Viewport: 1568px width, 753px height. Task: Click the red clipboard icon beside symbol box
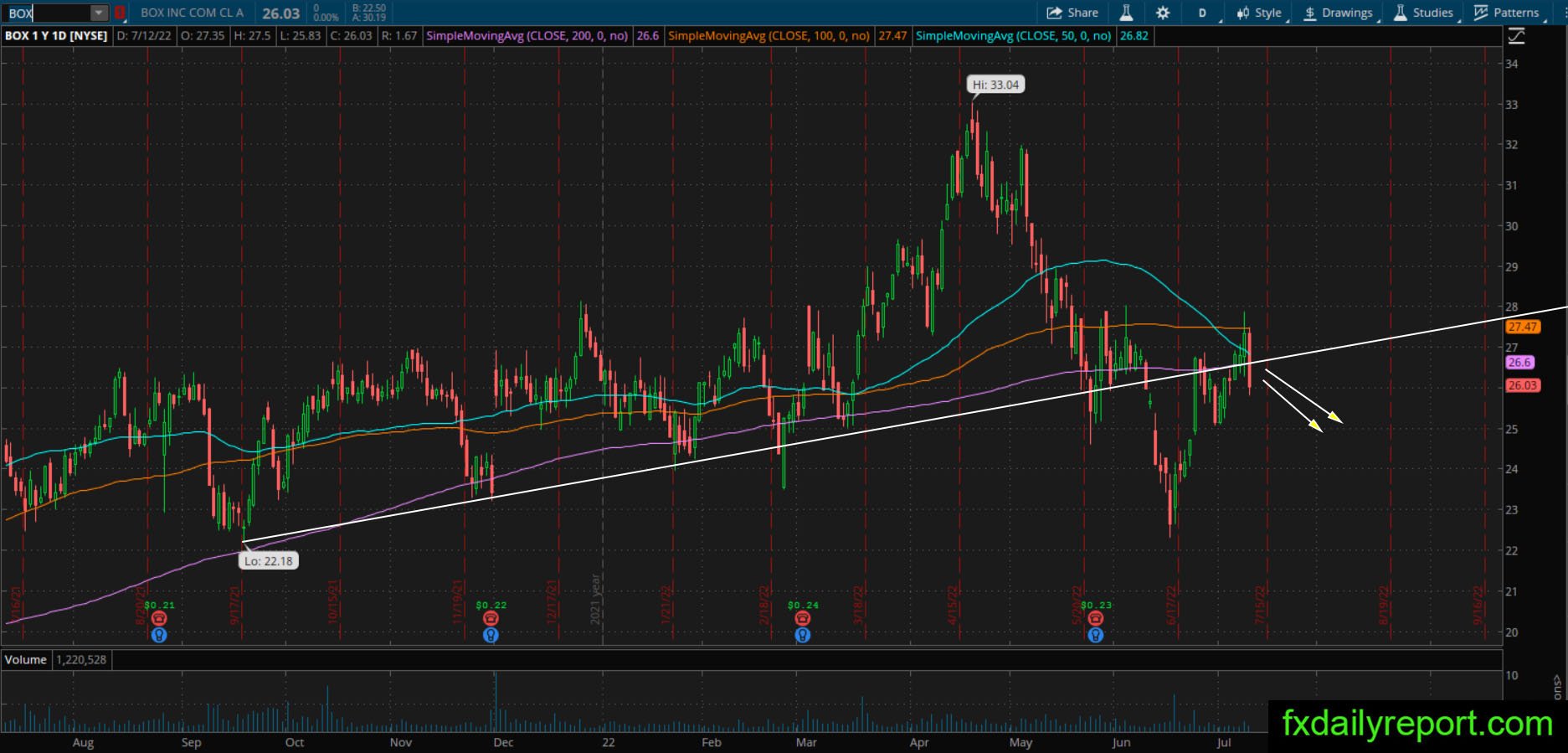pyautogui.click(x=120, y=13)
